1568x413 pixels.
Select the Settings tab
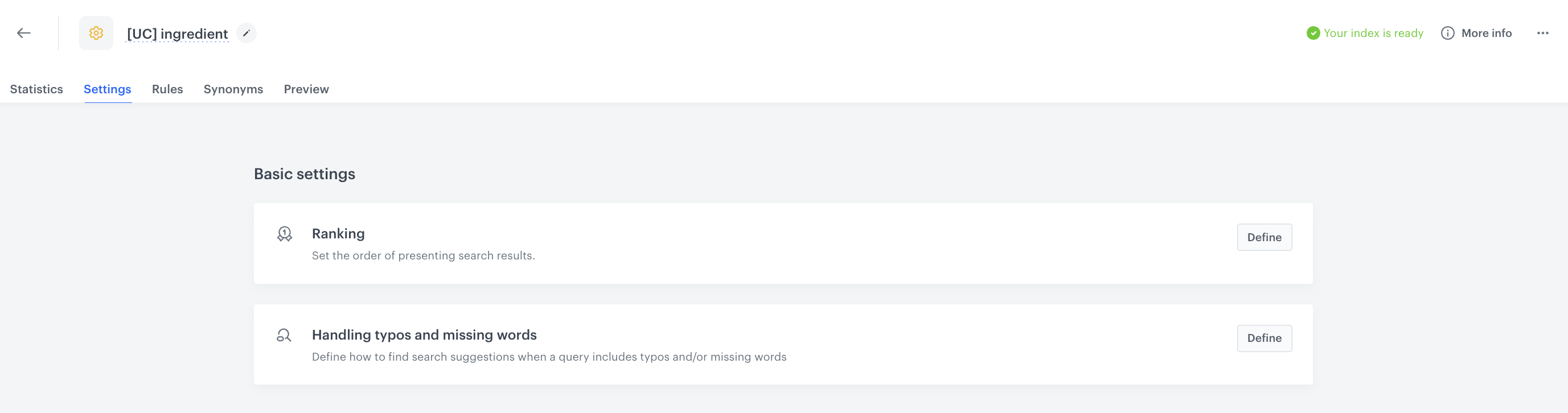pos(107,89)
